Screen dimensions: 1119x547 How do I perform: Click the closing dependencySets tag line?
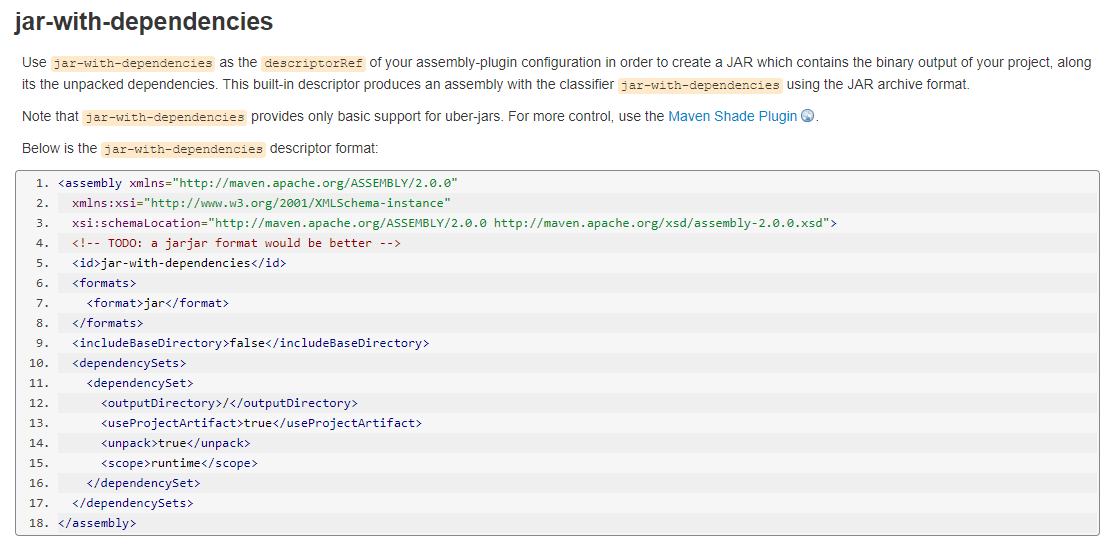point(133,503)
